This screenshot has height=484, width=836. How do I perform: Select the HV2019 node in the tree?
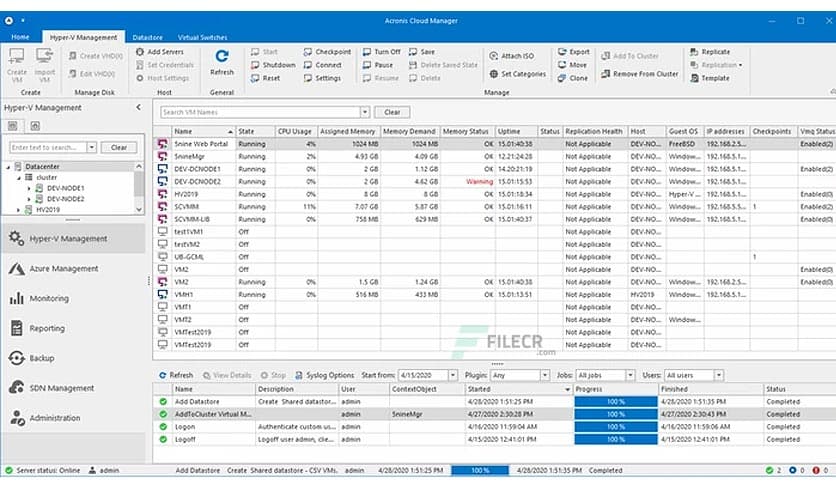coord(48,210)
